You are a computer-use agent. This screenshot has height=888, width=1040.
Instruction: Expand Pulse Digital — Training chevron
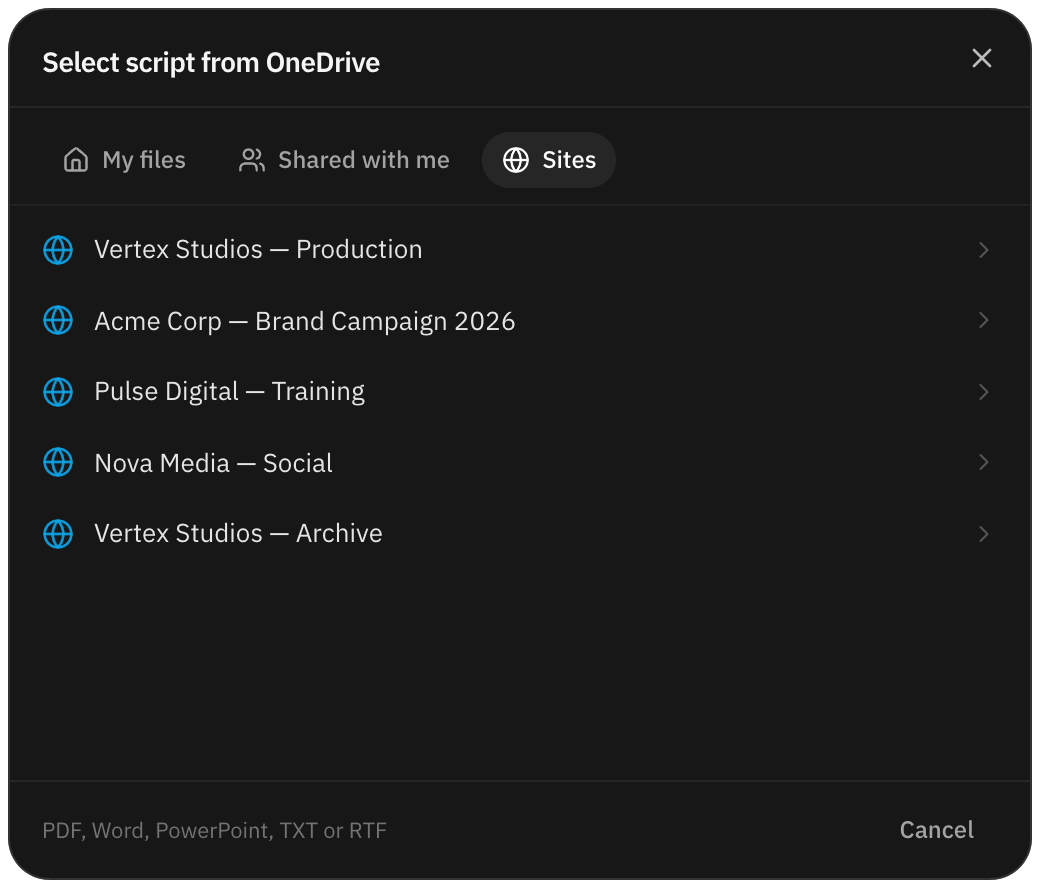[984, 392]
